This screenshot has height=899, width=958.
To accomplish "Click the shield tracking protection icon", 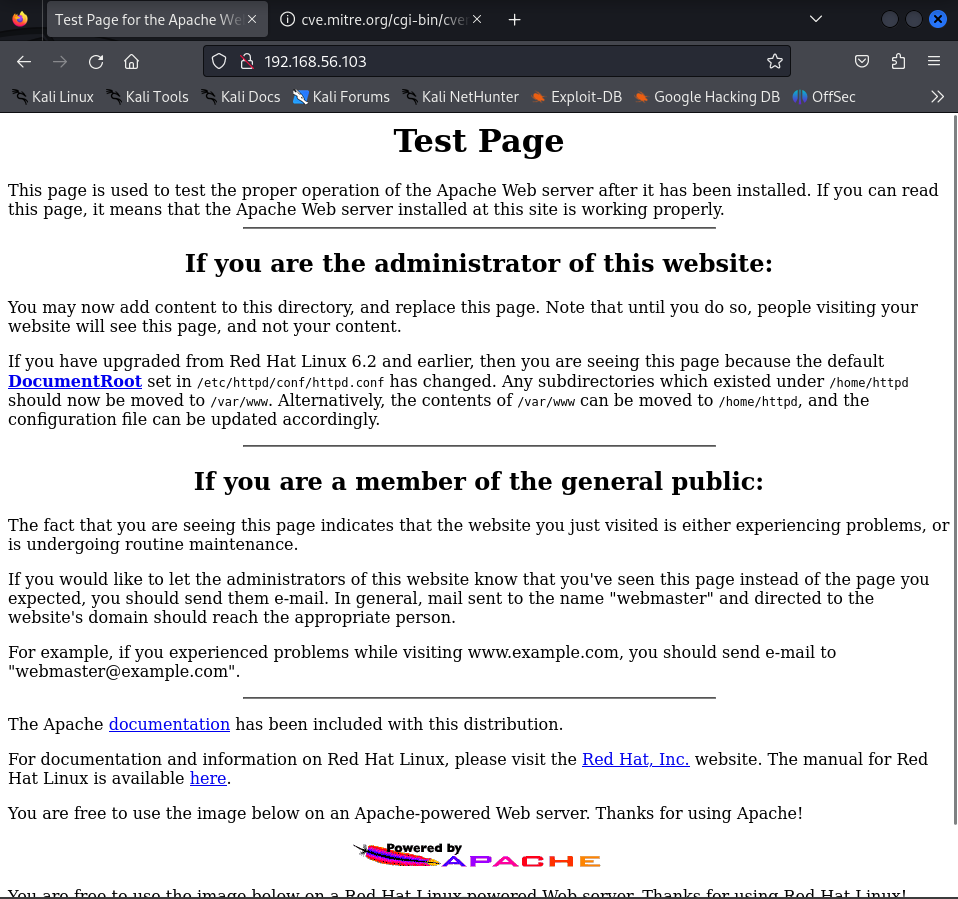I will (221, 62).
